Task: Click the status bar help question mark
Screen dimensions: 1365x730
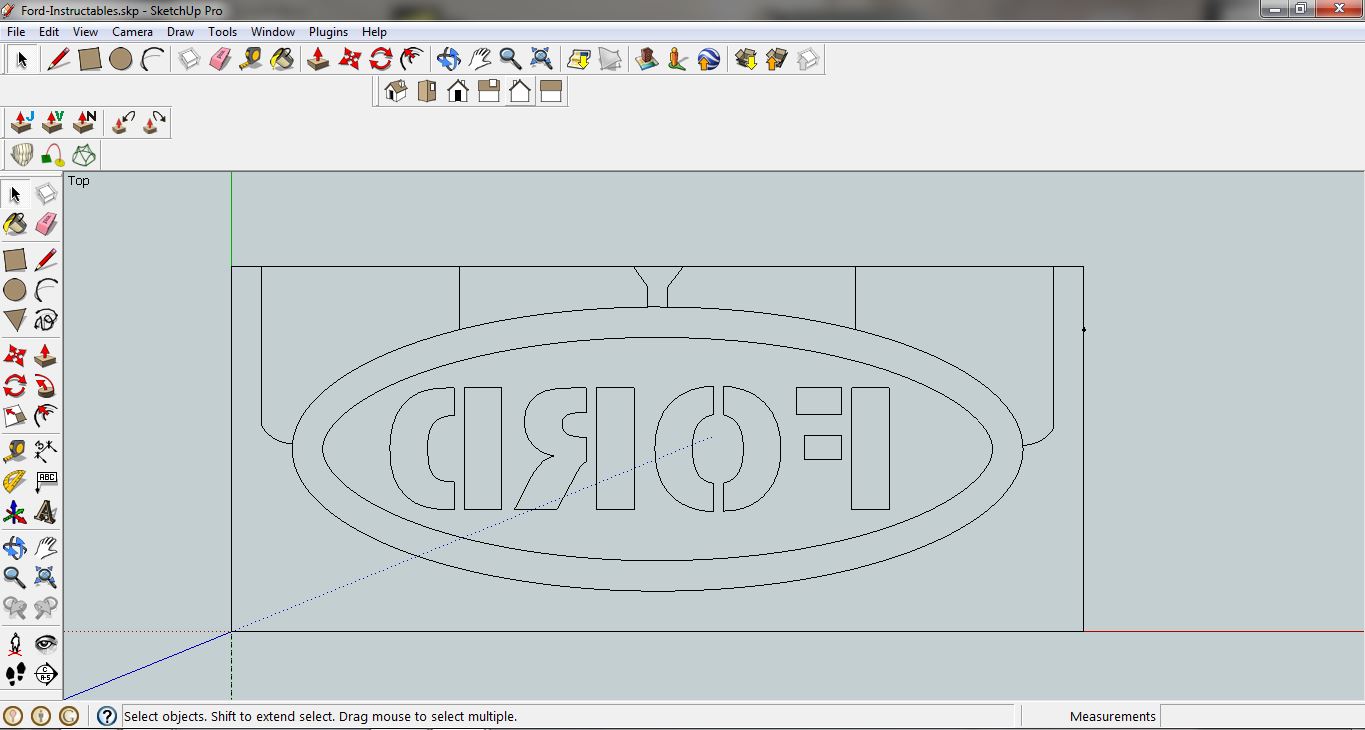Action: click(x=106, y=716)
